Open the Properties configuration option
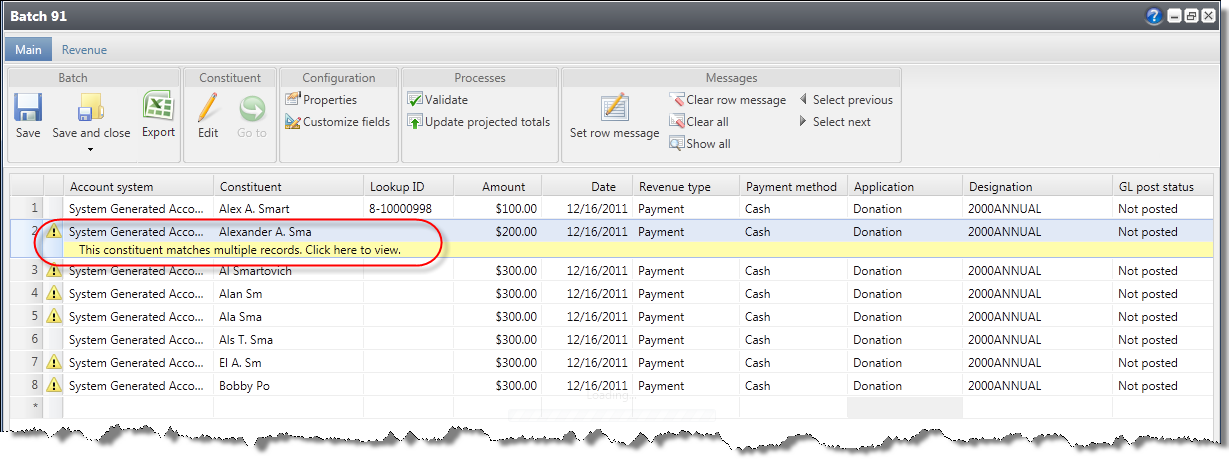Viewport: 1229px width, 459px height. point(321,100)
